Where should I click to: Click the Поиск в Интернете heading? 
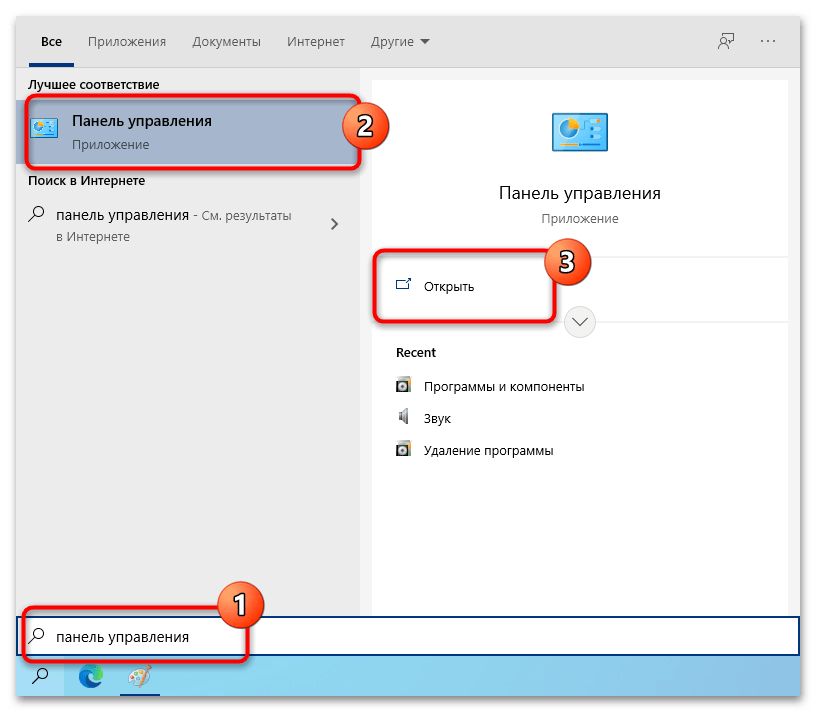86,181
